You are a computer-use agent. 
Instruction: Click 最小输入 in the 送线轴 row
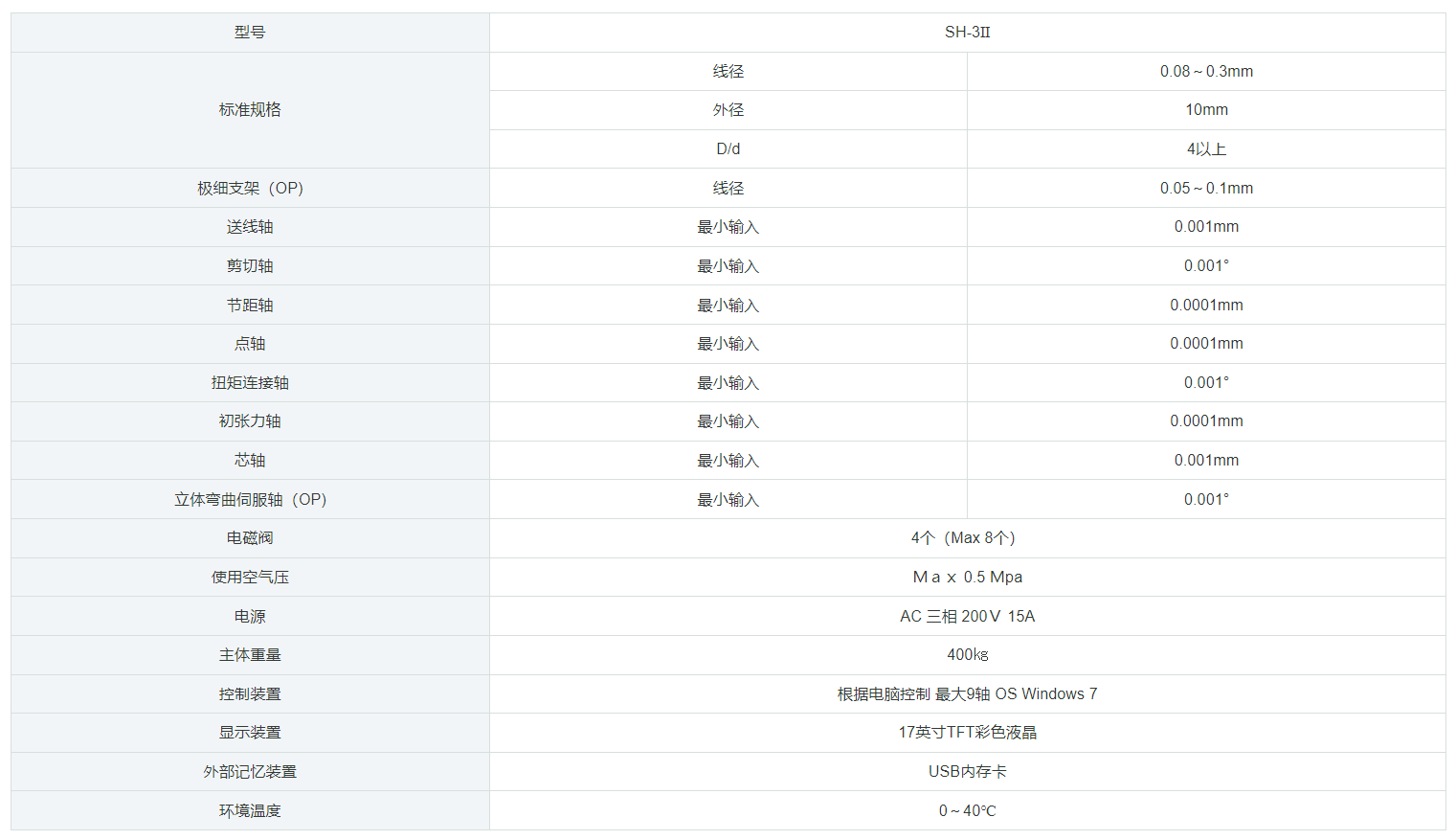pyautogui.click(x=728, y=227)
